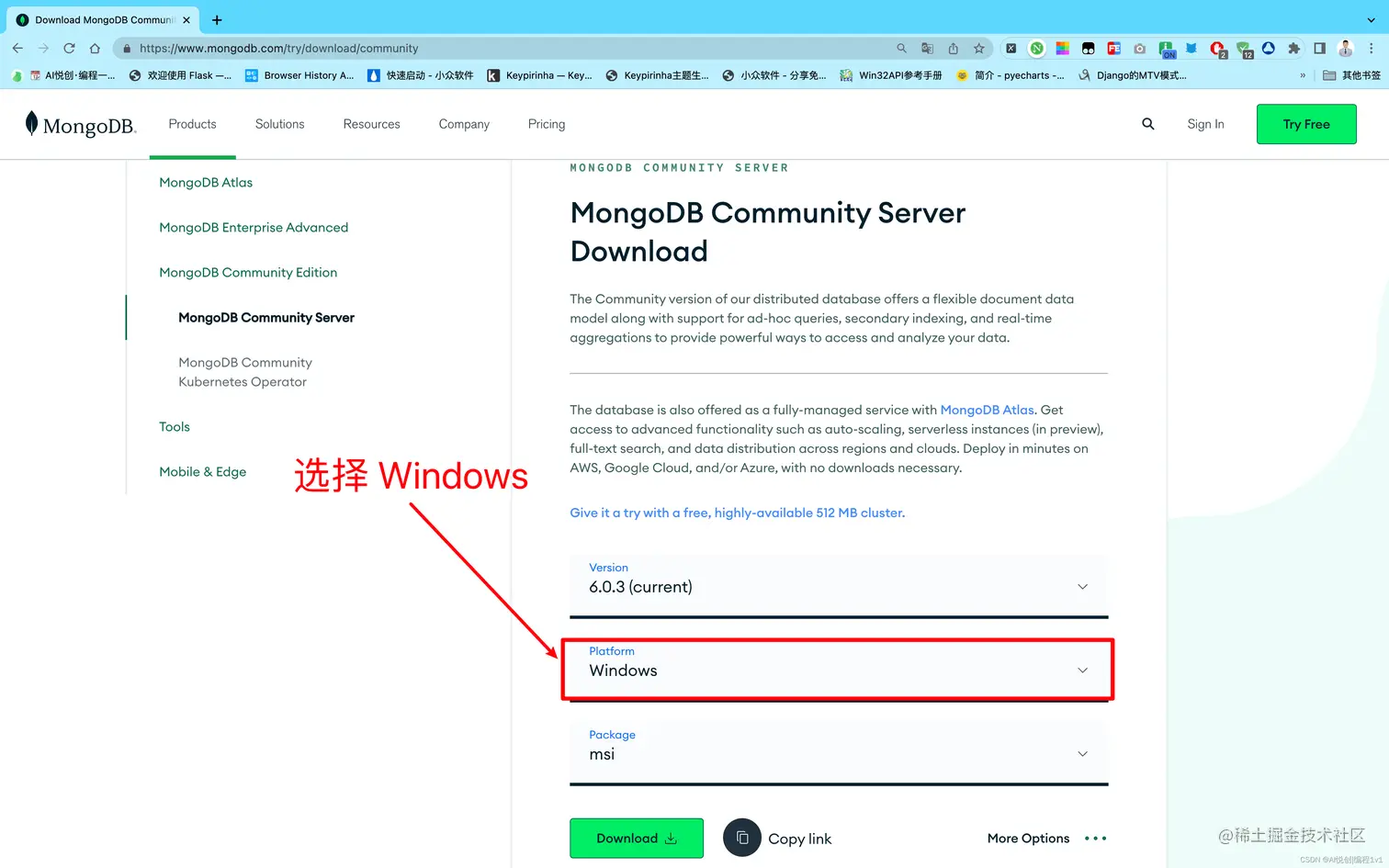Click the address bar magnifier zoom icon
This screenshot has height=868, width=1389.
point(901,48)
